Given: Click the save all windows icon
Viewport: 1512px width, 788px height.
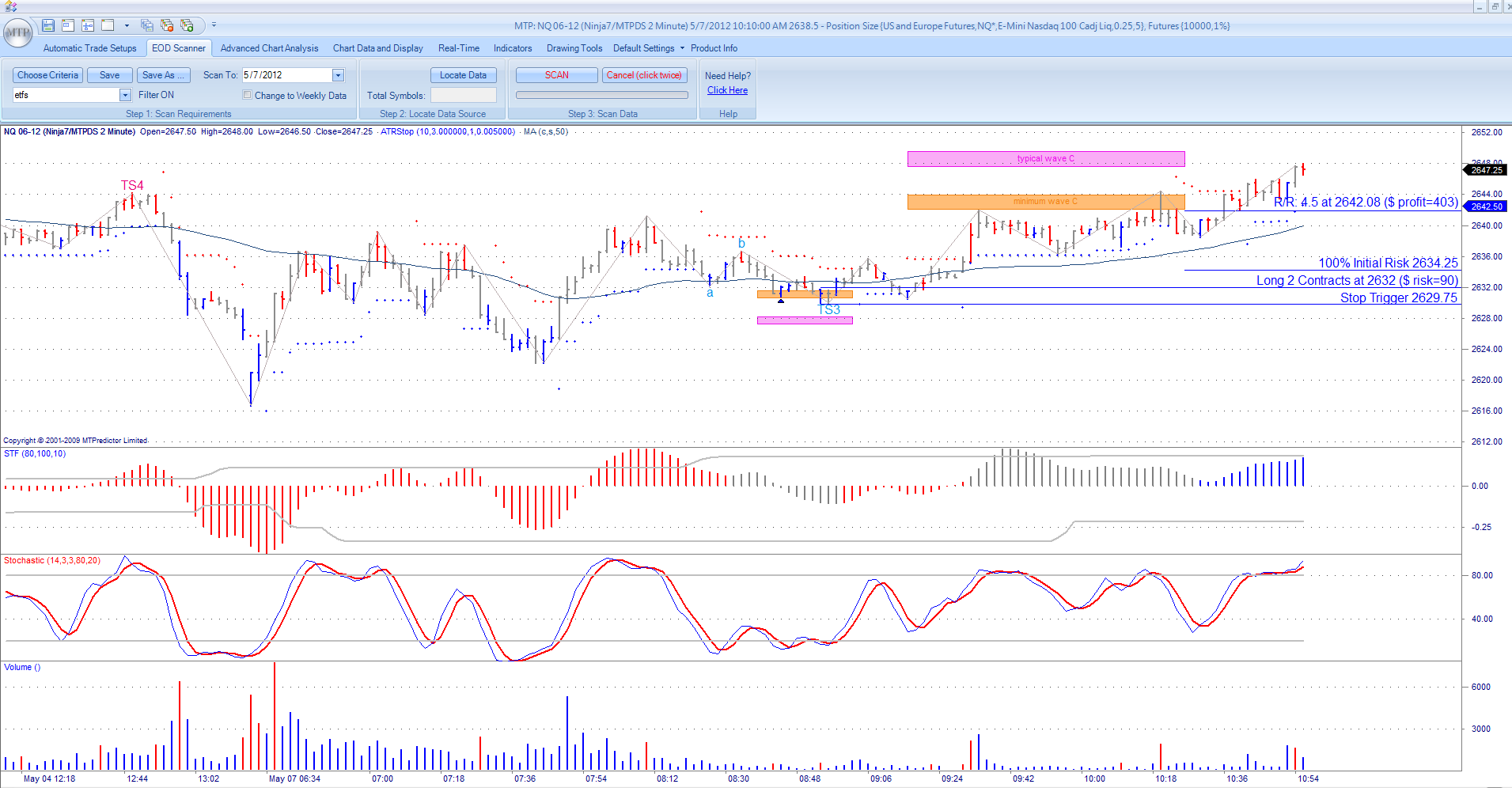Looking at the screenshot, I should tap(147, 25).
